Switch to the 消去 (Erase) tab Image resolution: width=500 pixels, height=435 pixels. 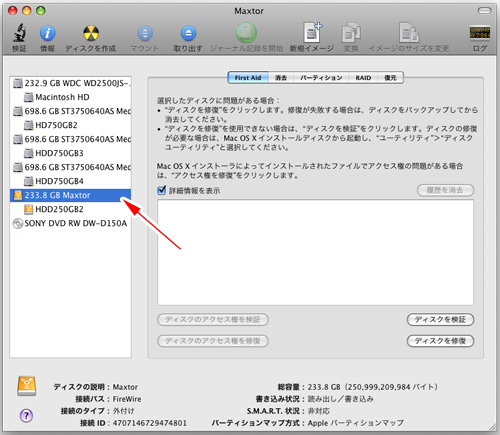[281, 78]
